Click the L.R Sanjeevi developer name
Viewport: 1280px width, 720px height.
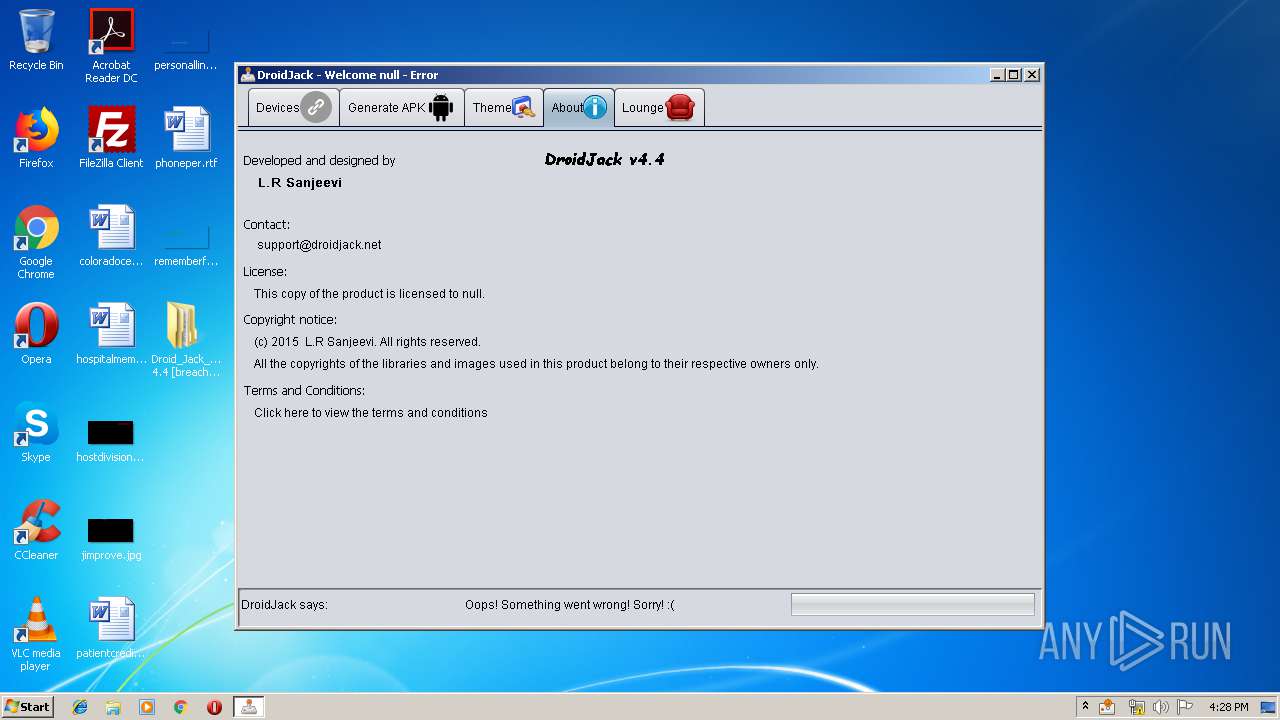[x=300, y=183]
